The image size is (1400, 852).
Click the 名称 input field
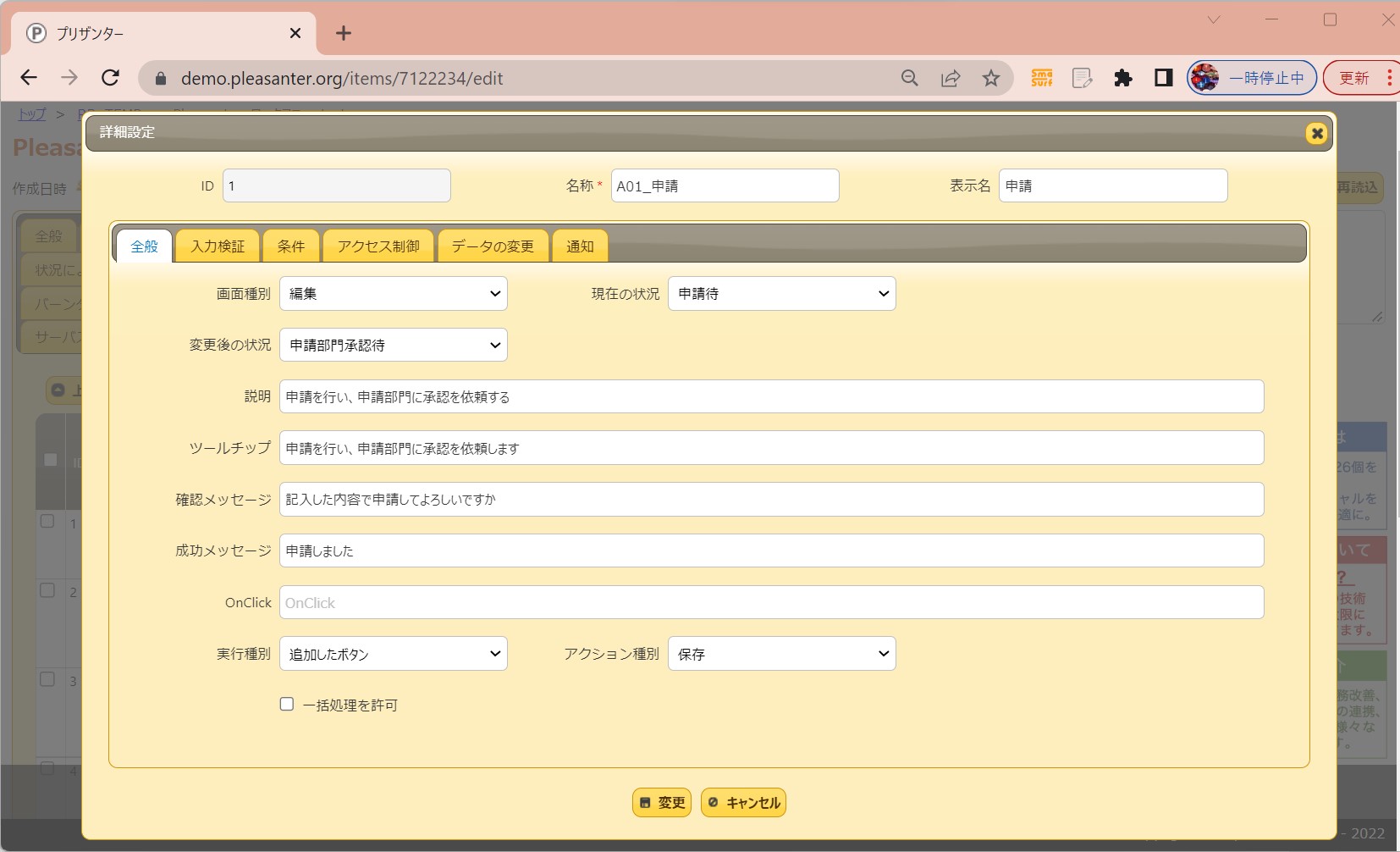coord(725,185)
